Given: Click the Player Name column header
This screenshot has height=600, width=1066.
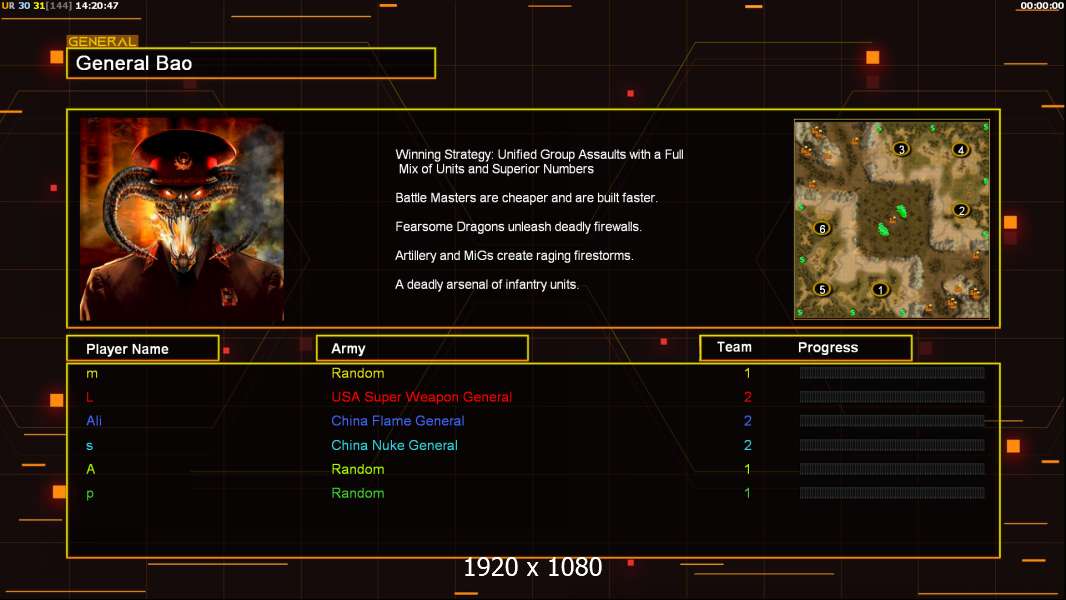Looking at the screenshot, I should click(143, 349).
